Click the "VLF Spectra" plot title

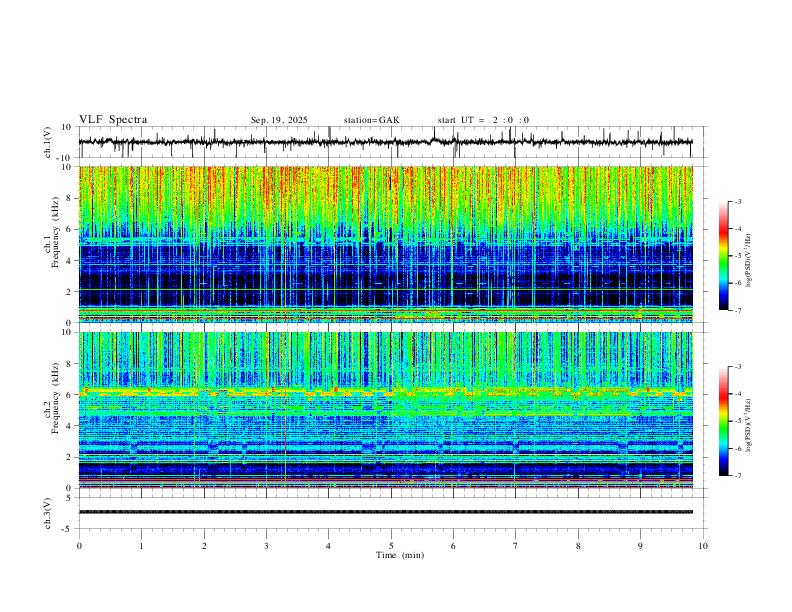113,120
